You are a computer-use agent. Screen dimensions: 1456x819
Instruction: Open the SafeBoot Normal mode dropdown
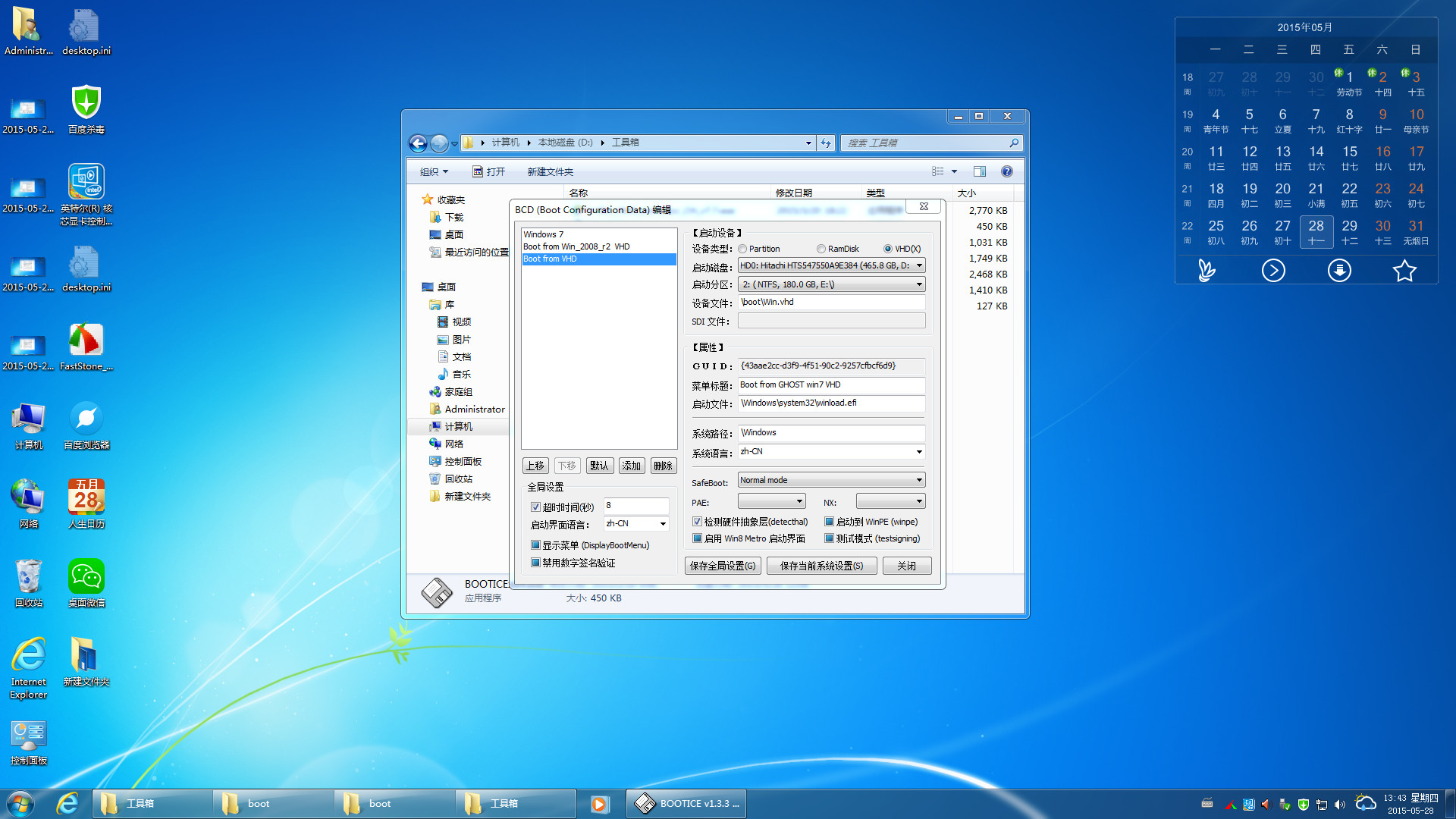tap(831, 480)
